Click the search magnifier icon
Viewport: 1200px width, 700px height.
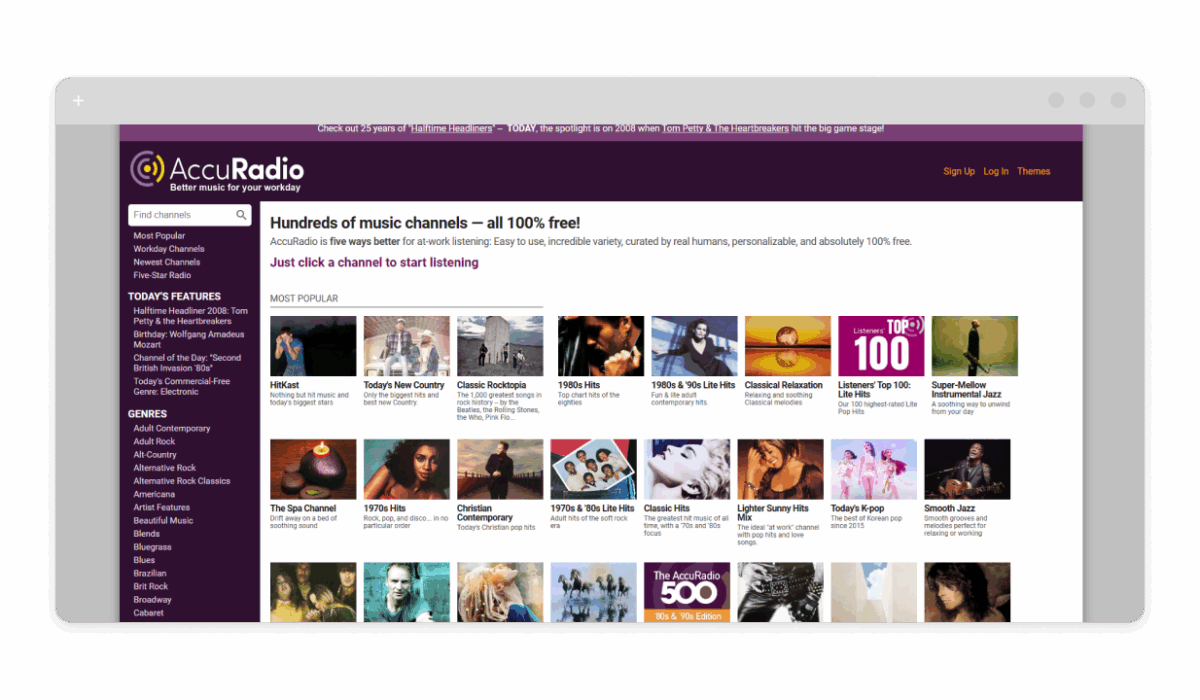click(241, 215)
